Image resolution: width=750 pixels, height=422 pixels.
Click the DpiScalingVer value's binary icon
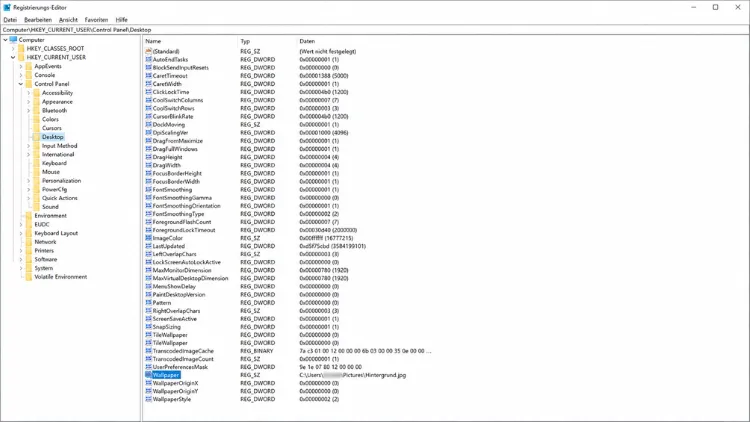148,133
